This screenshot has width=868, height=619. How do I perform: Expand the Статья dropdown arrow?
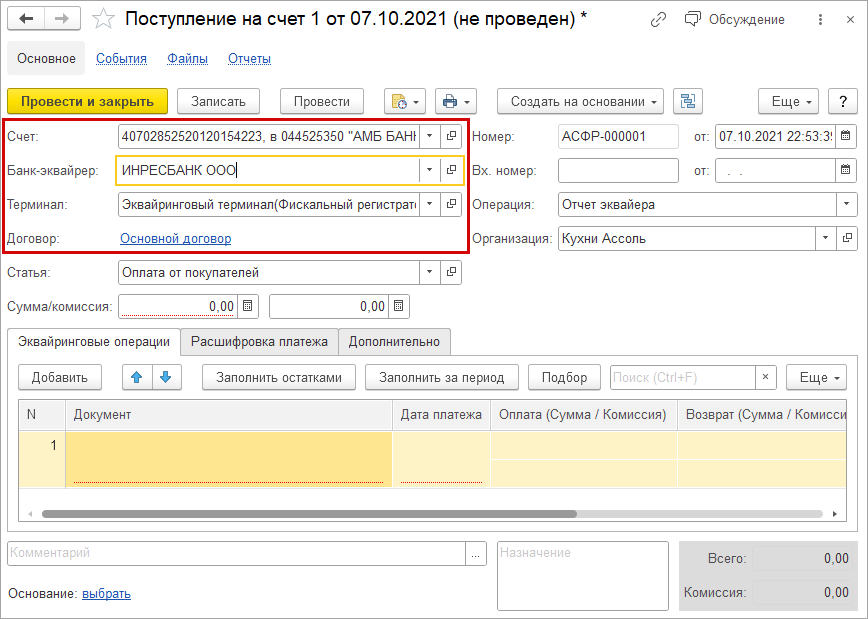(x=430, y=272)
